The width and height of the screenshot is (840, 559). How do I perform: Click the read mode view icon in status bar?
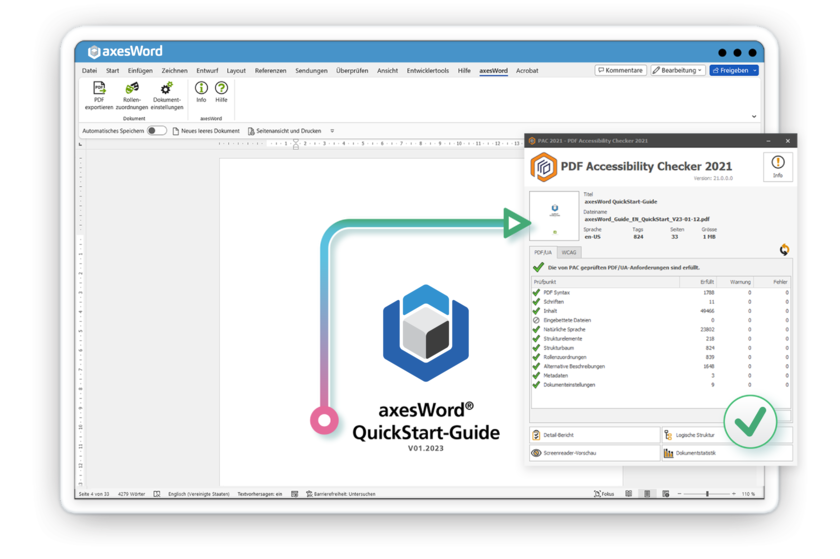pos(628,494)
